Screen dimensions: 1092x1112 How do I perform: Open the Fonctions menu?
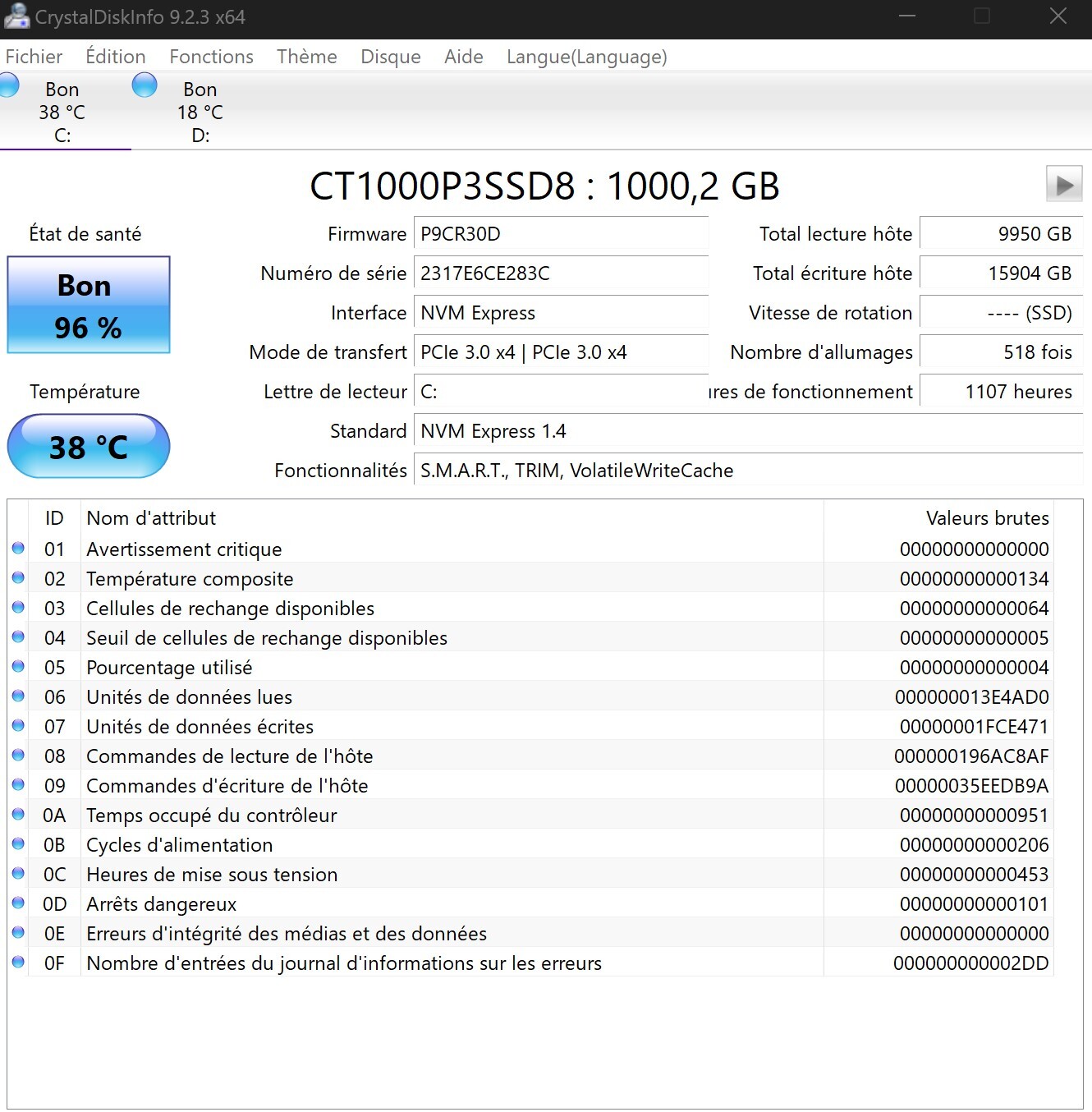211,57
